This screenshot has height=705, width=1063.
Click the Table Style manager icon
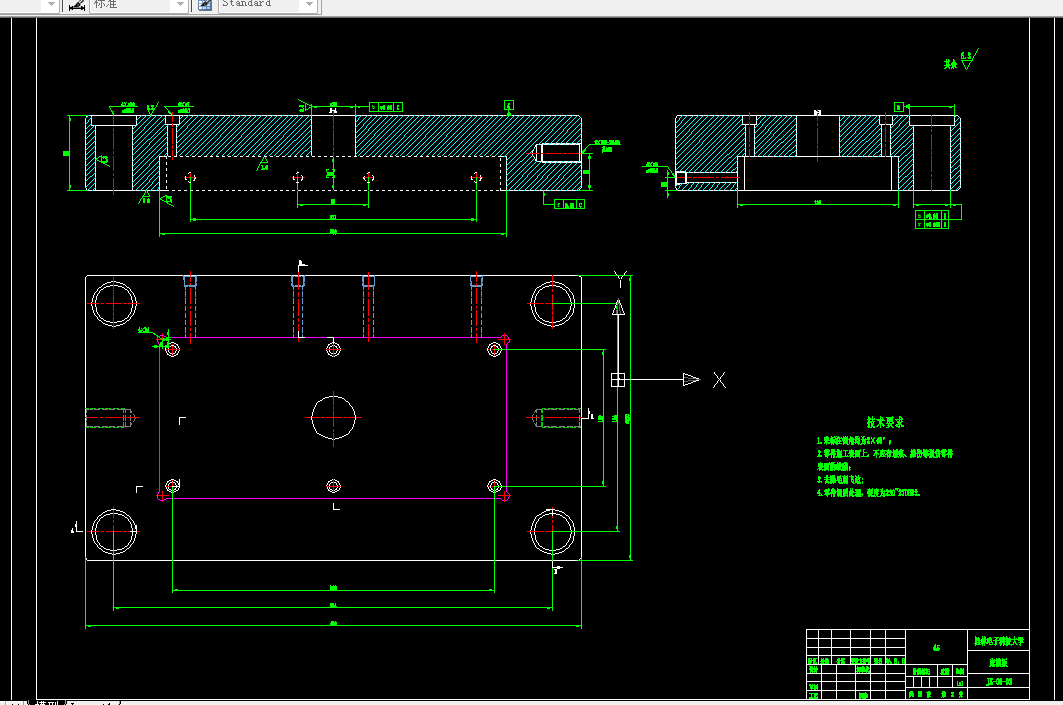click(x=205, y=5)
